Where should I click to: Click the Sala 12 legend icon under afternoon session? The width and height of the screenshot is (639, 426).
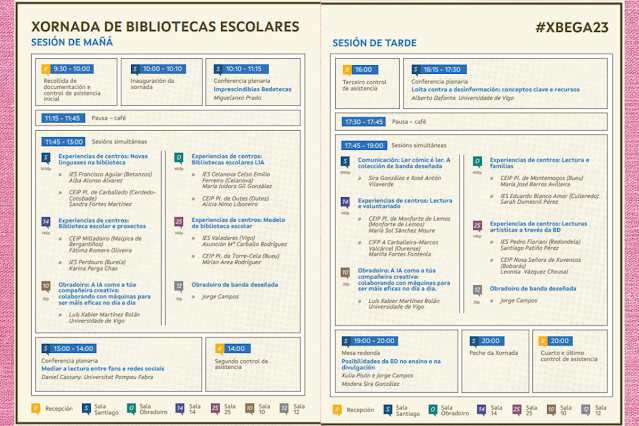586,410
